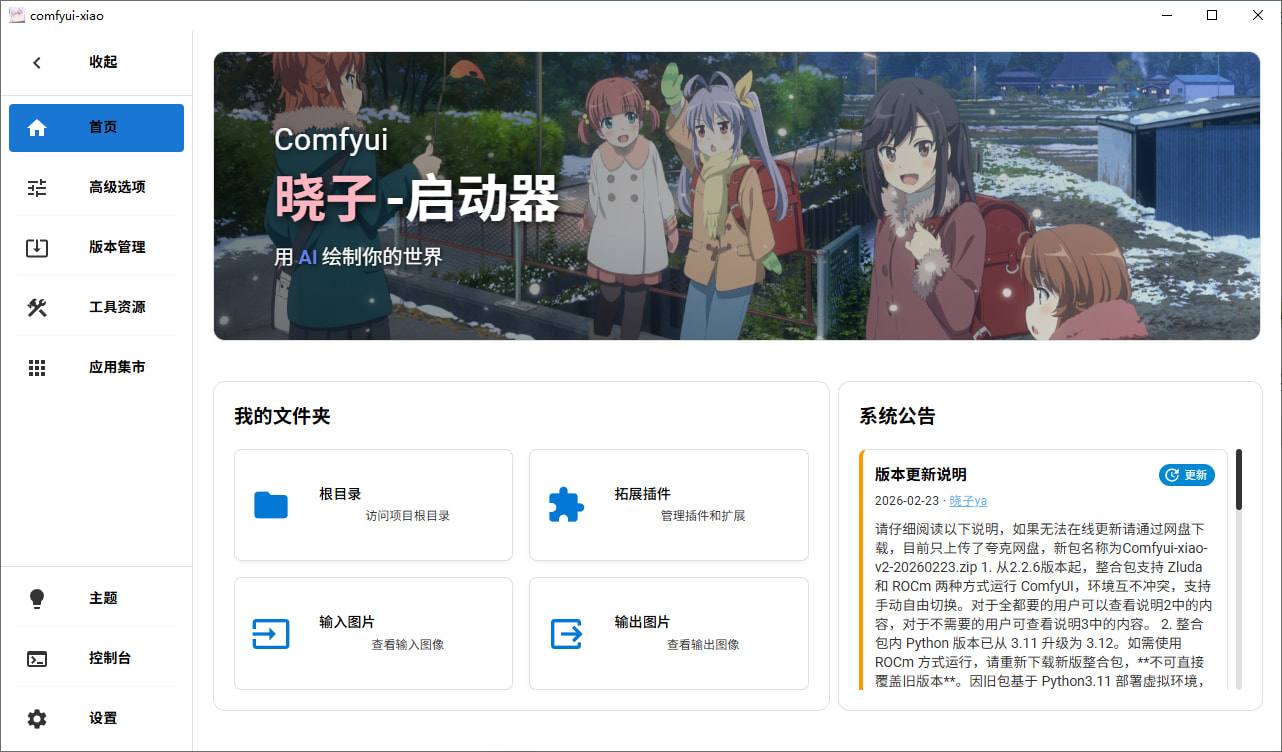Open 高级选项 via its sliders icon
Viewport: 1282px width, 752px height.
coord(37,187)
